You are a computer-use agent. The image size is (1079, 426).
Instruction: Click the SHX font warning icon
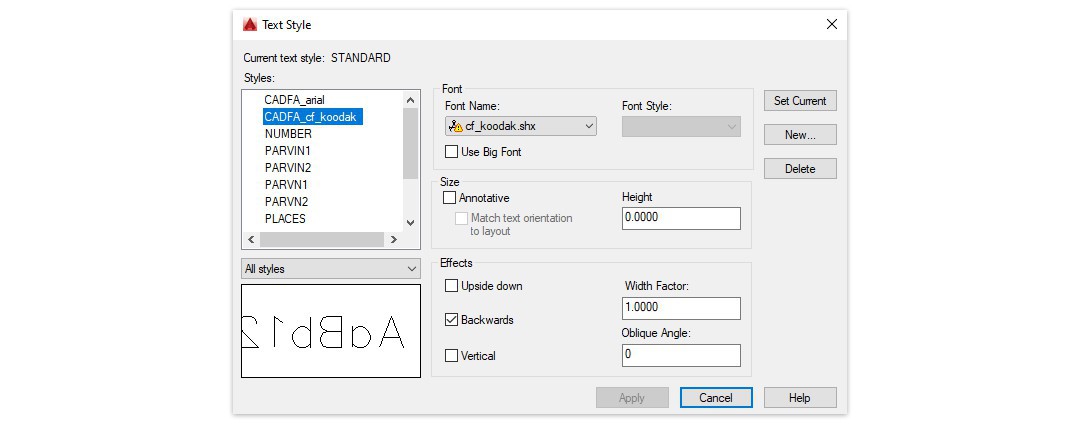tap(456, 127)
